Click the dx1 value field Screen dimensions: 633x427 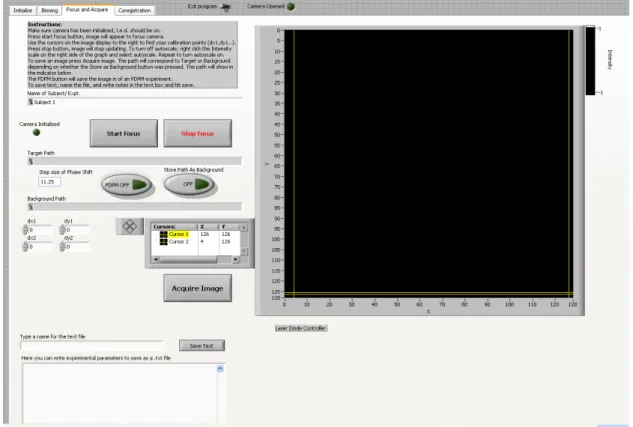(40, 230)
